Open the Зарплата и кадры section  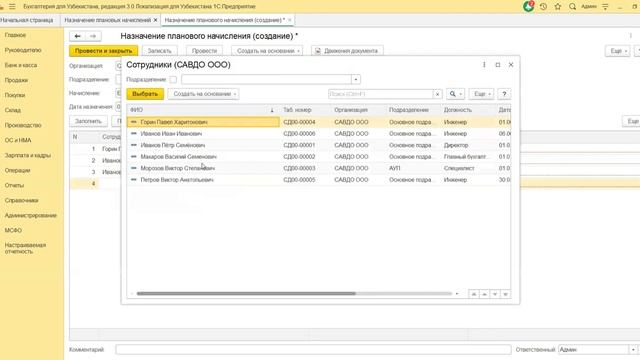(28, 156)
